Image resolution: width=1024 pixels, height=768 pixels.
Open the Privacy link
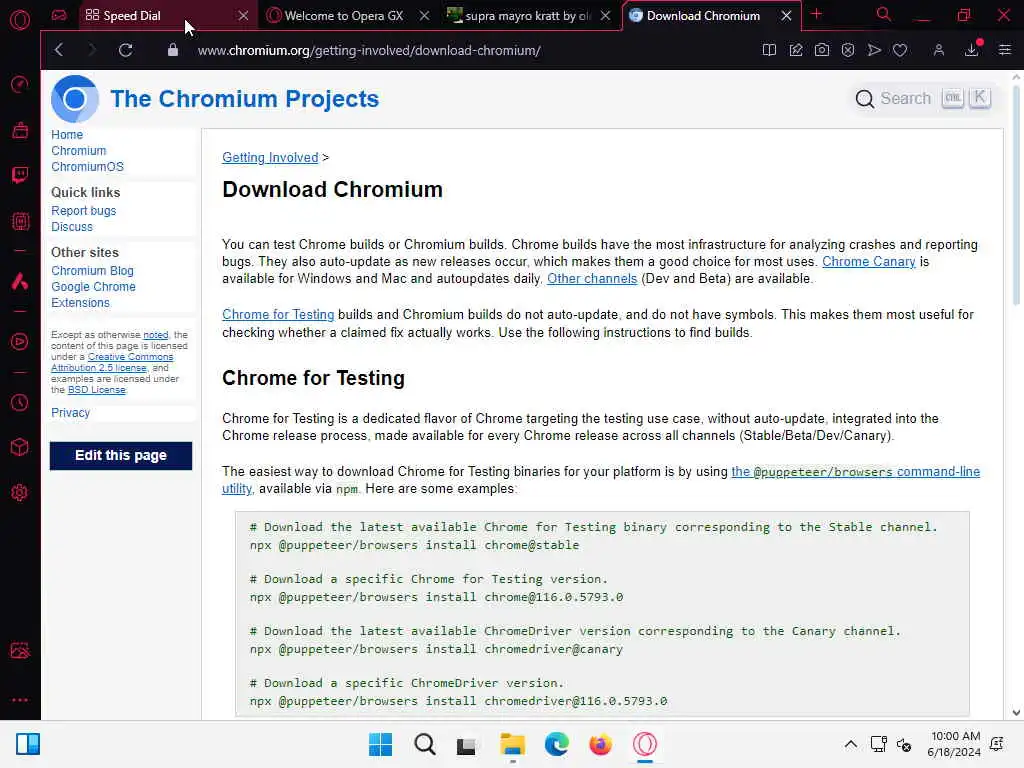71,413
